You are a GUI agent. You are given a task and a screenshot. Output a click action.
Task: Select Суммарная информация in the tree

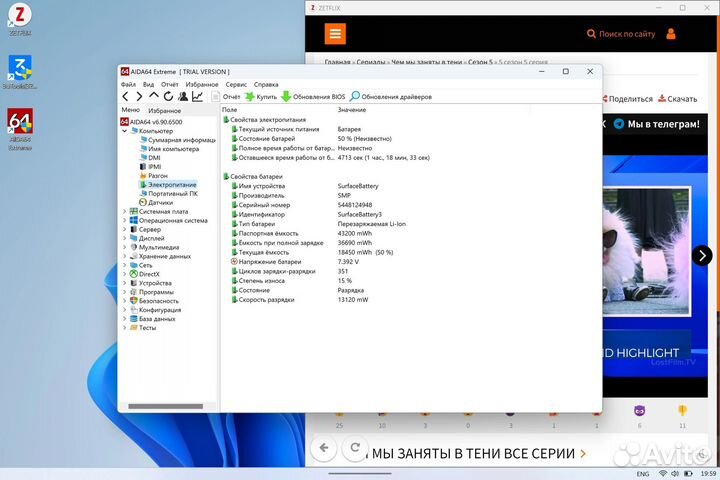click(x=180, y=140)
